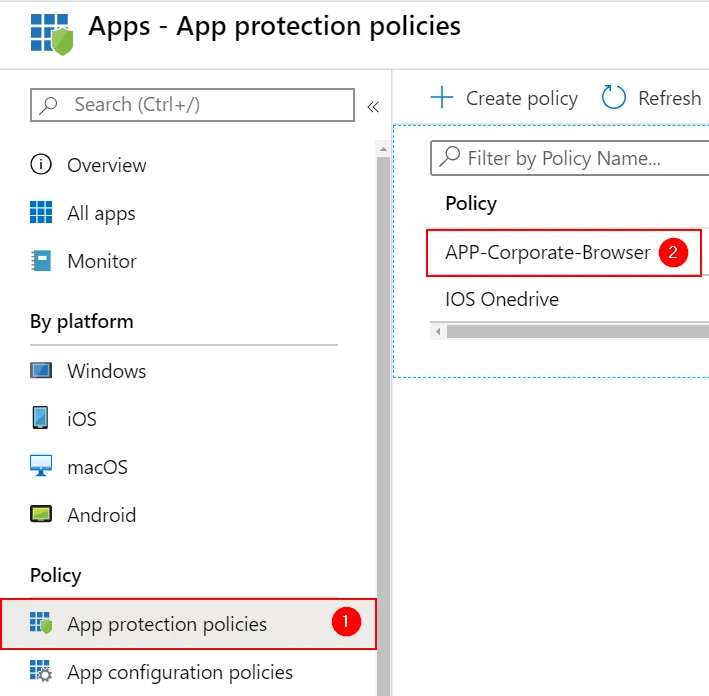Click the policy list left scroll arrow
709x696 pixels.
click(x=438, y=331)
